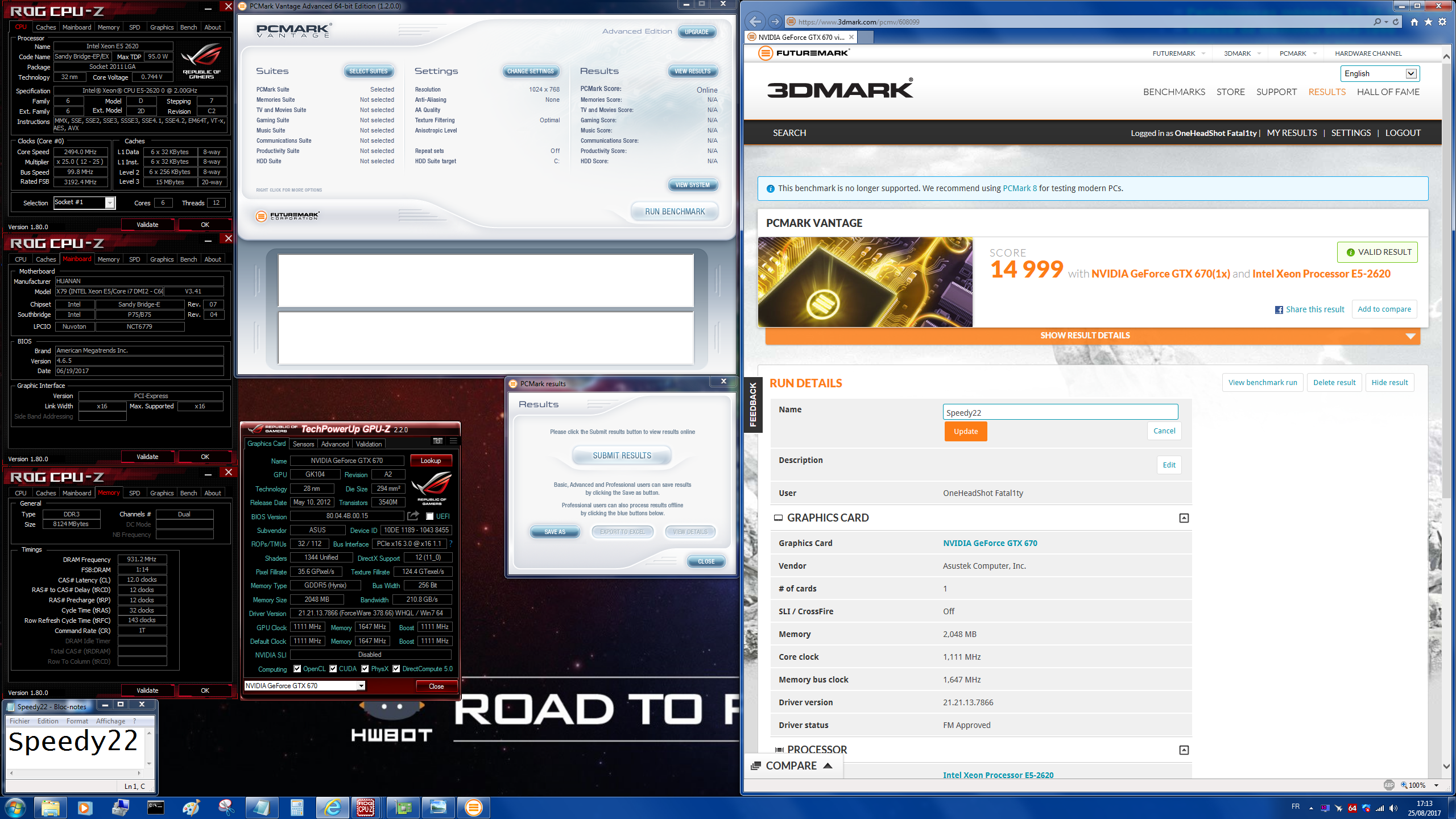Click the SELECT SUITES button
The image size is (1456, 819).
[x=368, y=71]
